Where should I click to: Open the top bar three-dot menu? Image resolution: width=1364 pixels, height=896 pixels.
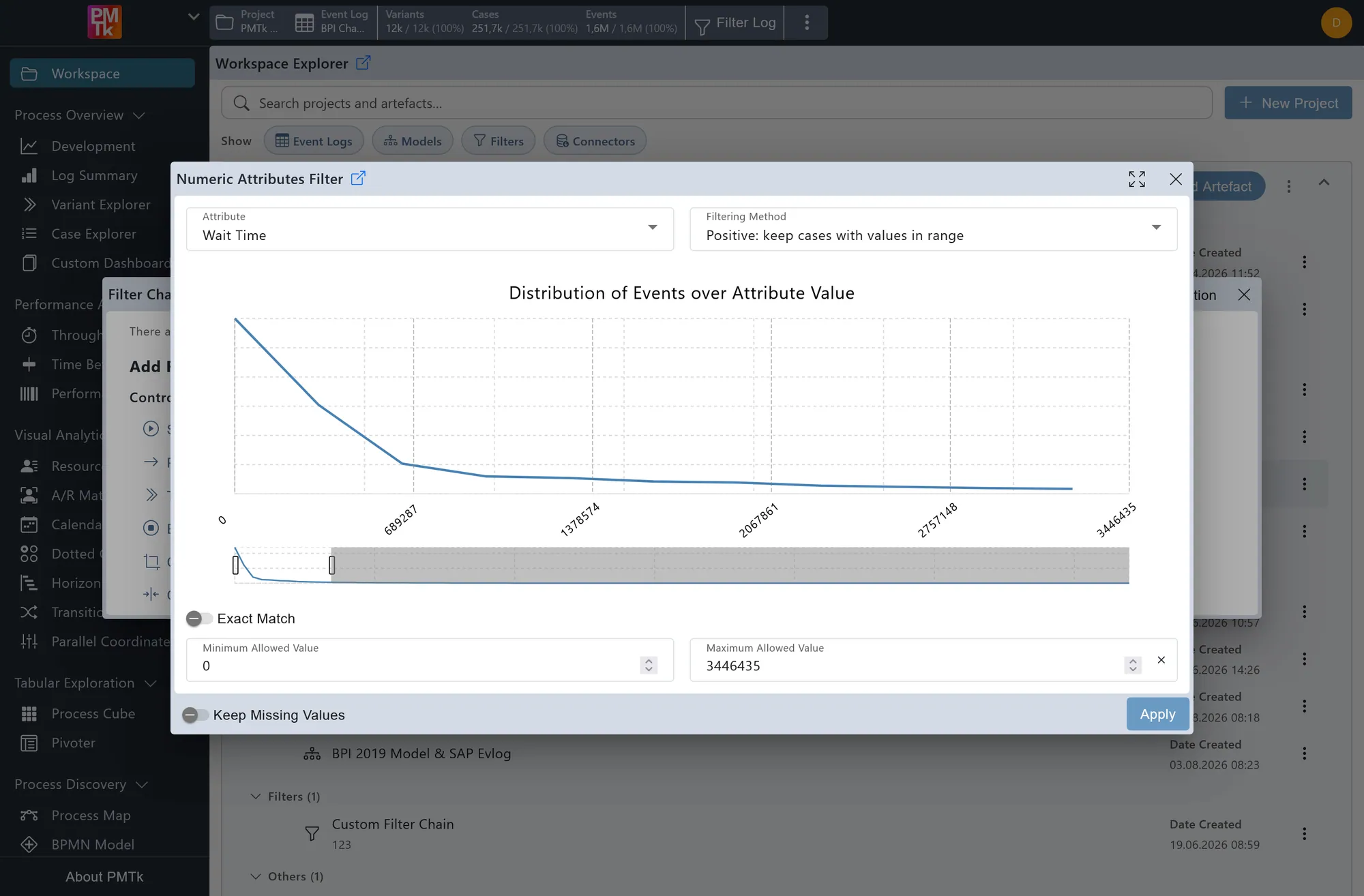pyautogui.click(x=806, y=23)
